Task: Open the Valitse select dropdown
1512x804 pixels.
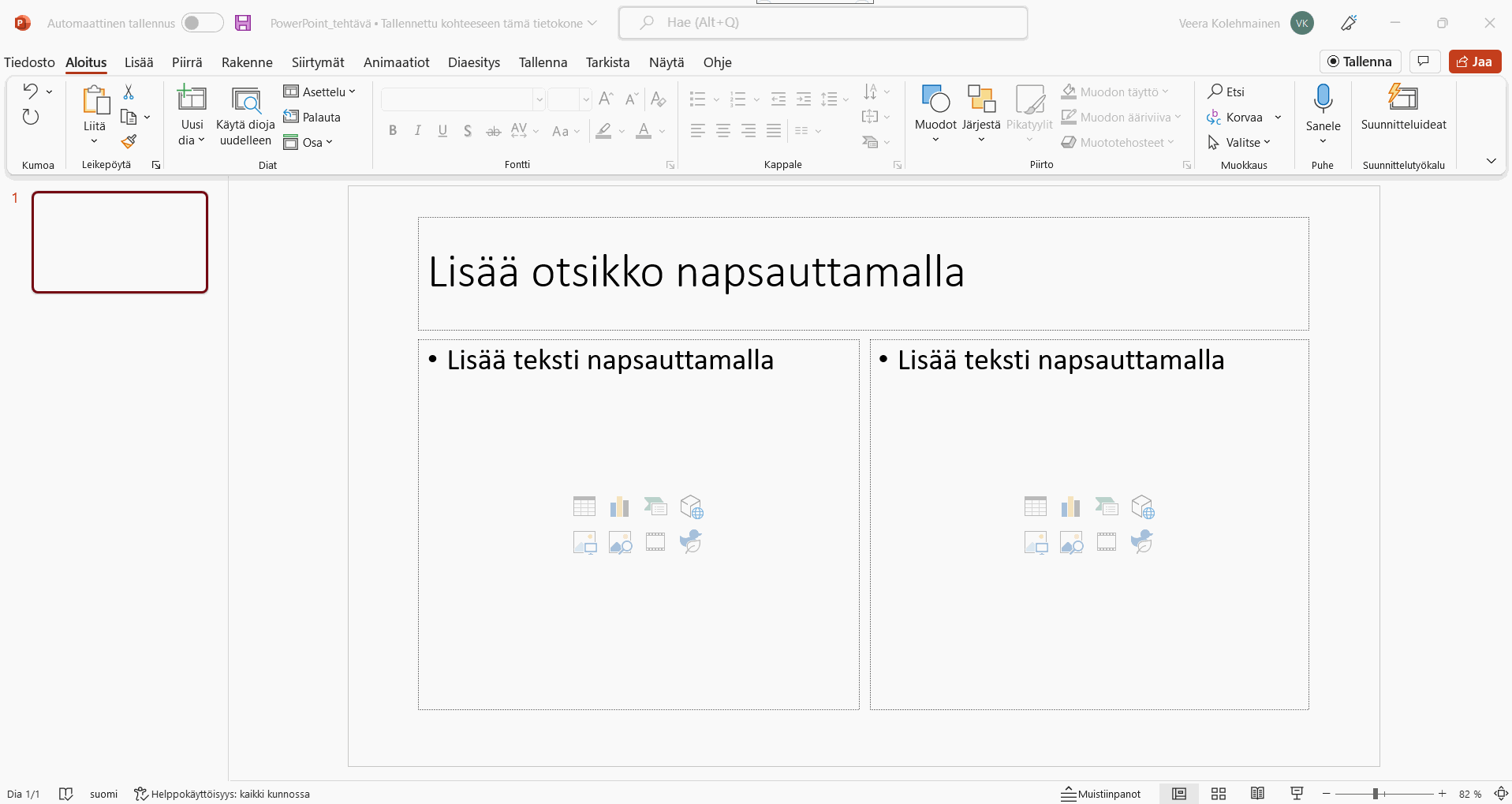Action: coord(1239,142)
